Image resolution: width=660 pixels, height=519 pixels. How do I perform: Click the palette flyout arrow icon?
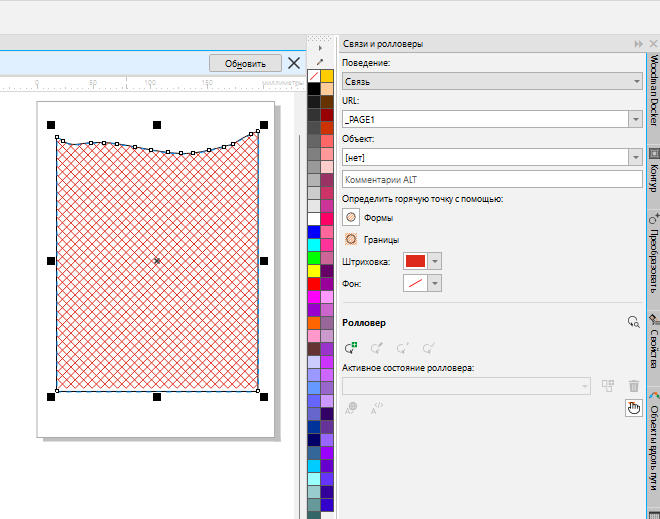click(x=321, y=47)
